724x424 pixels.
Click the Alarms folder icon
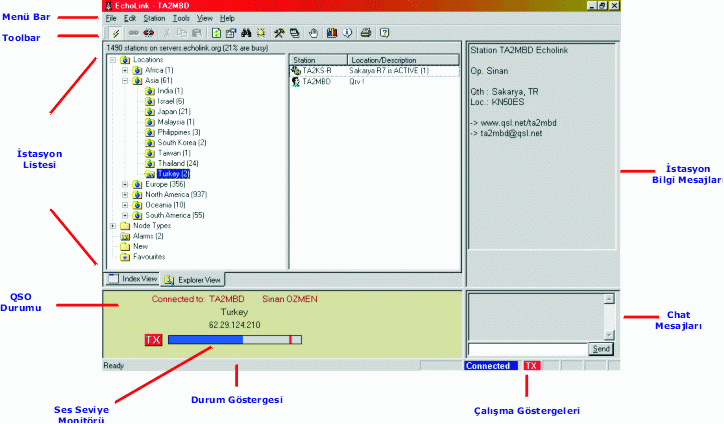click(x=125, y=236)
